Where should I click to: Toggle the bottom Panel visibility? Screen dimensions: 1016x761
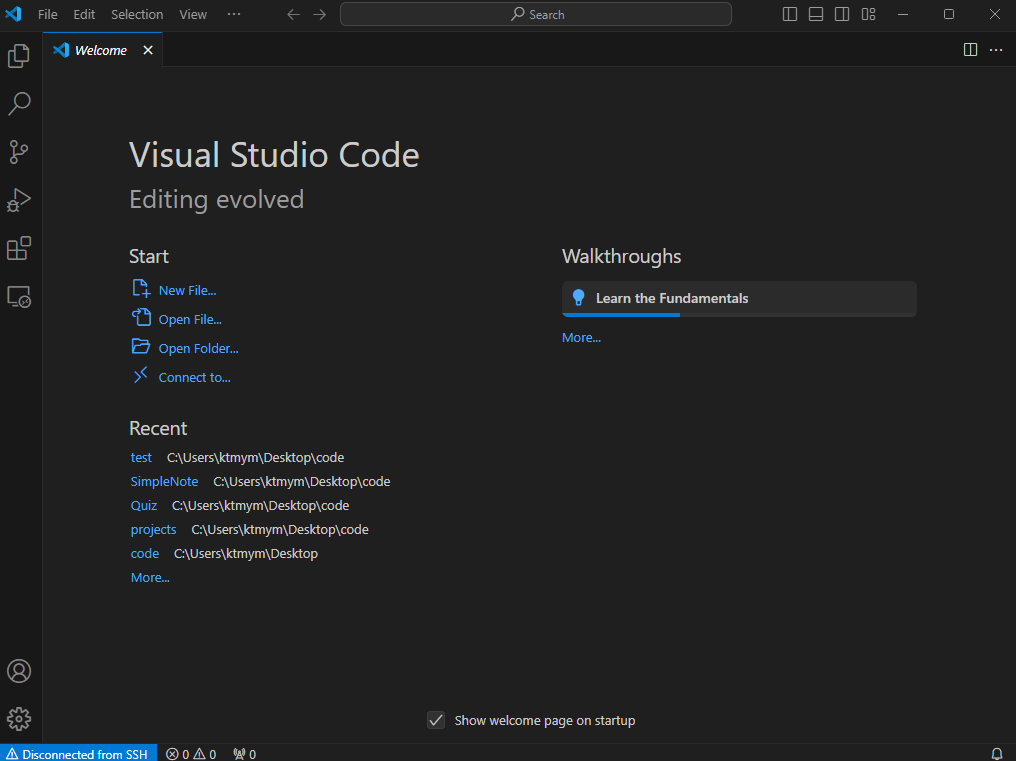(816, 14)
